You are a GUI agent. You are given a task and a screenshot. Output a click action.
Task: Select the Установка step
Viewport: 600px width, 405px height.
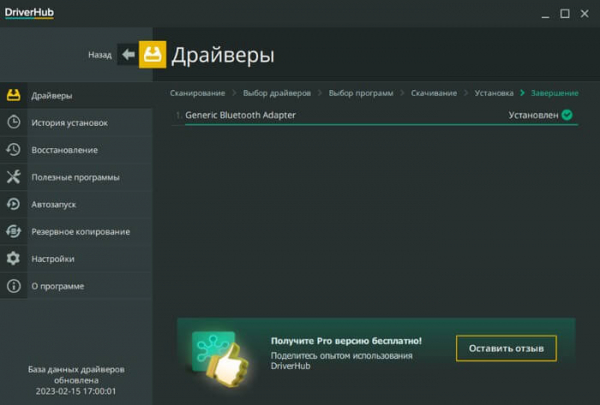[494, 93]
